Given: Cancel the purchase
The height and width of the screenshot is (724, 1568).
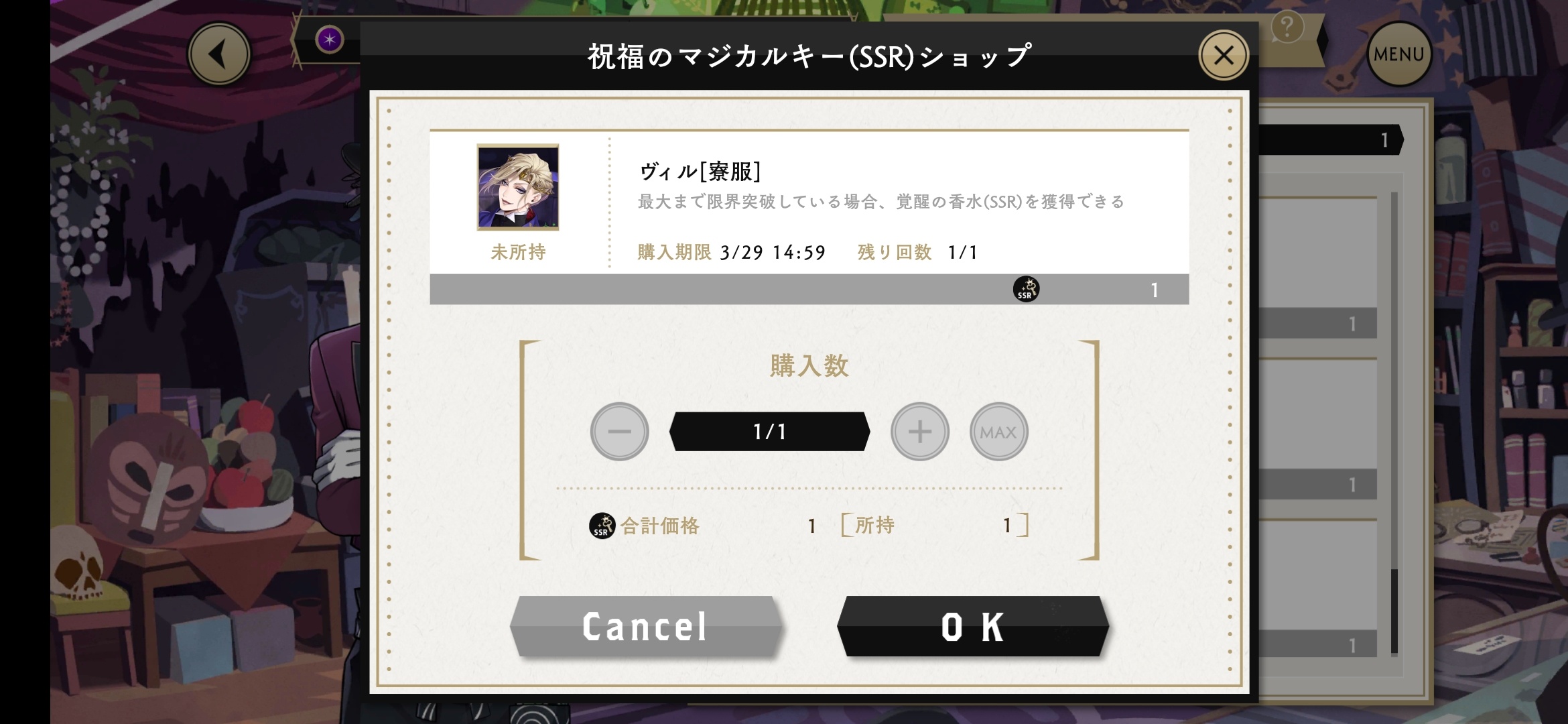Looking at the screenshot, I should 646,627.
